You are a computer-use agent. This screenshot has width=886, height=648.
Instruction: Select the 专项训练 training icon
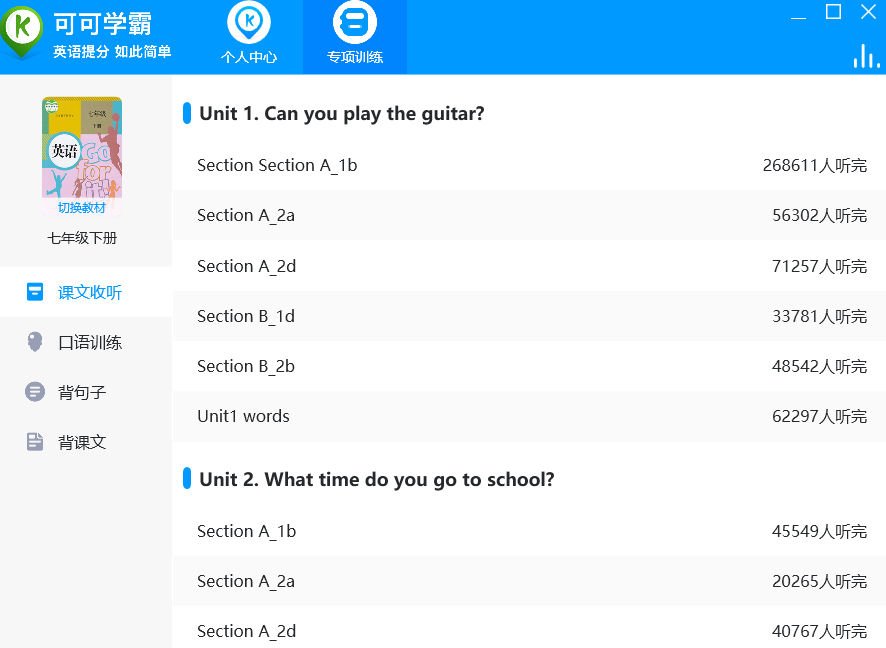pyautogui.click(x=354, y=23)
